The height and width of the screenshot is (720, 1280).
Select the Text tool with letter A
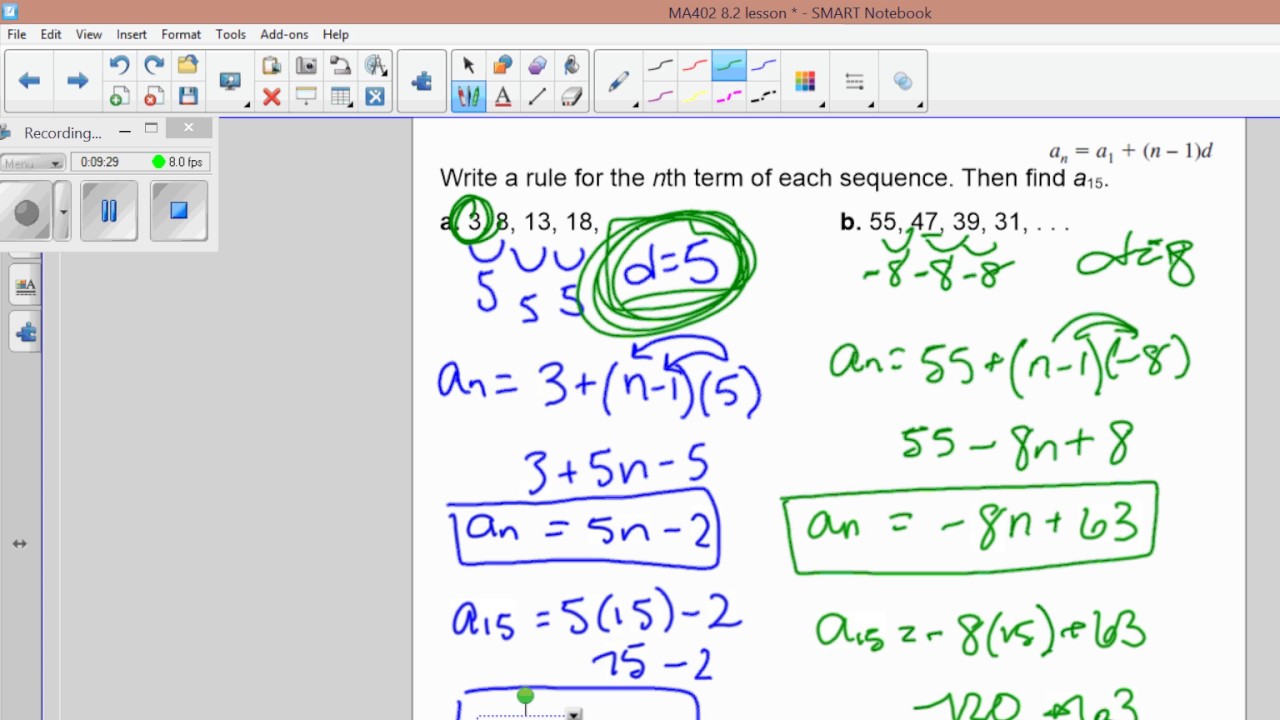[503, 97]
